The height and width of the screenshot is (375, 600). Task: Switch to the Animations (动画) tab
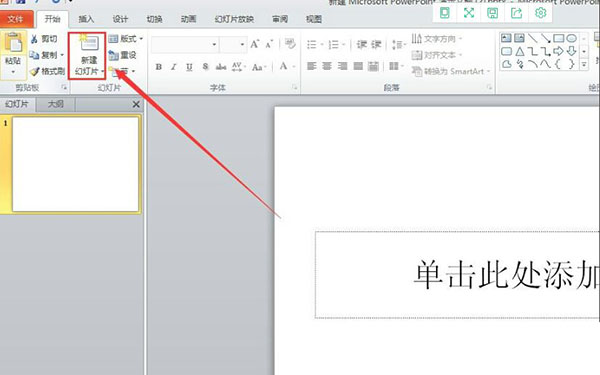(x=188, y=19)
